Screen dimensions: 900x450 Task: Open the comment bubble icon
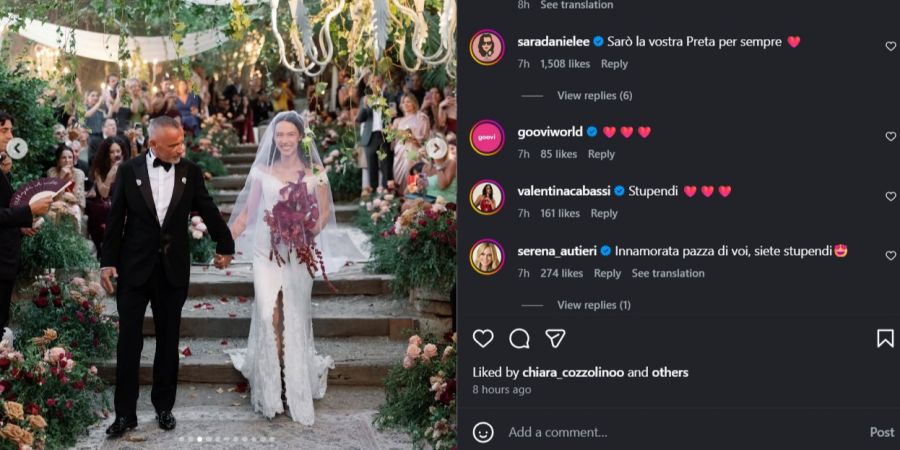519,339
